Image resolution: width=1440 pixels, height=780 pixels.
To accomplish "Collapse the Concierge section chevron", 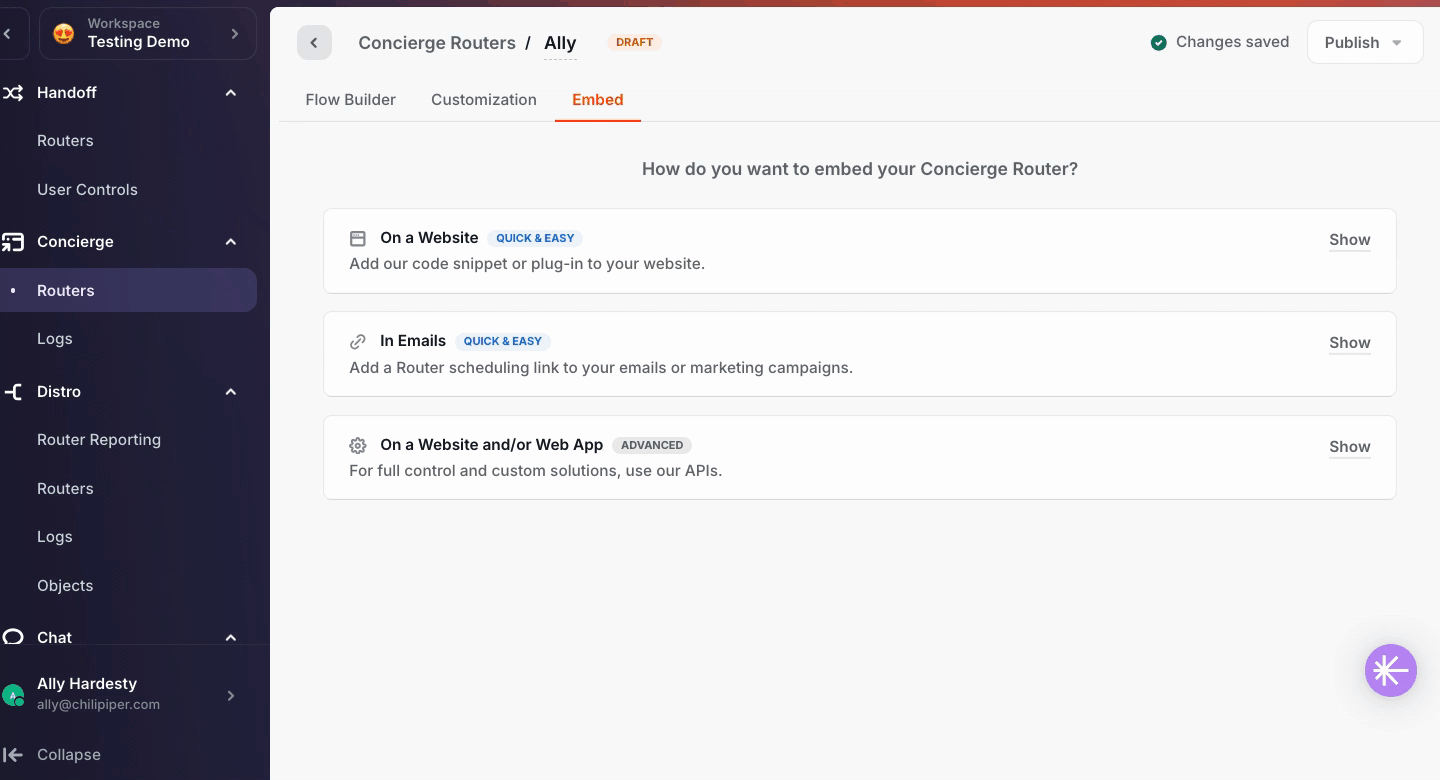I will click(x=231, y=242).
